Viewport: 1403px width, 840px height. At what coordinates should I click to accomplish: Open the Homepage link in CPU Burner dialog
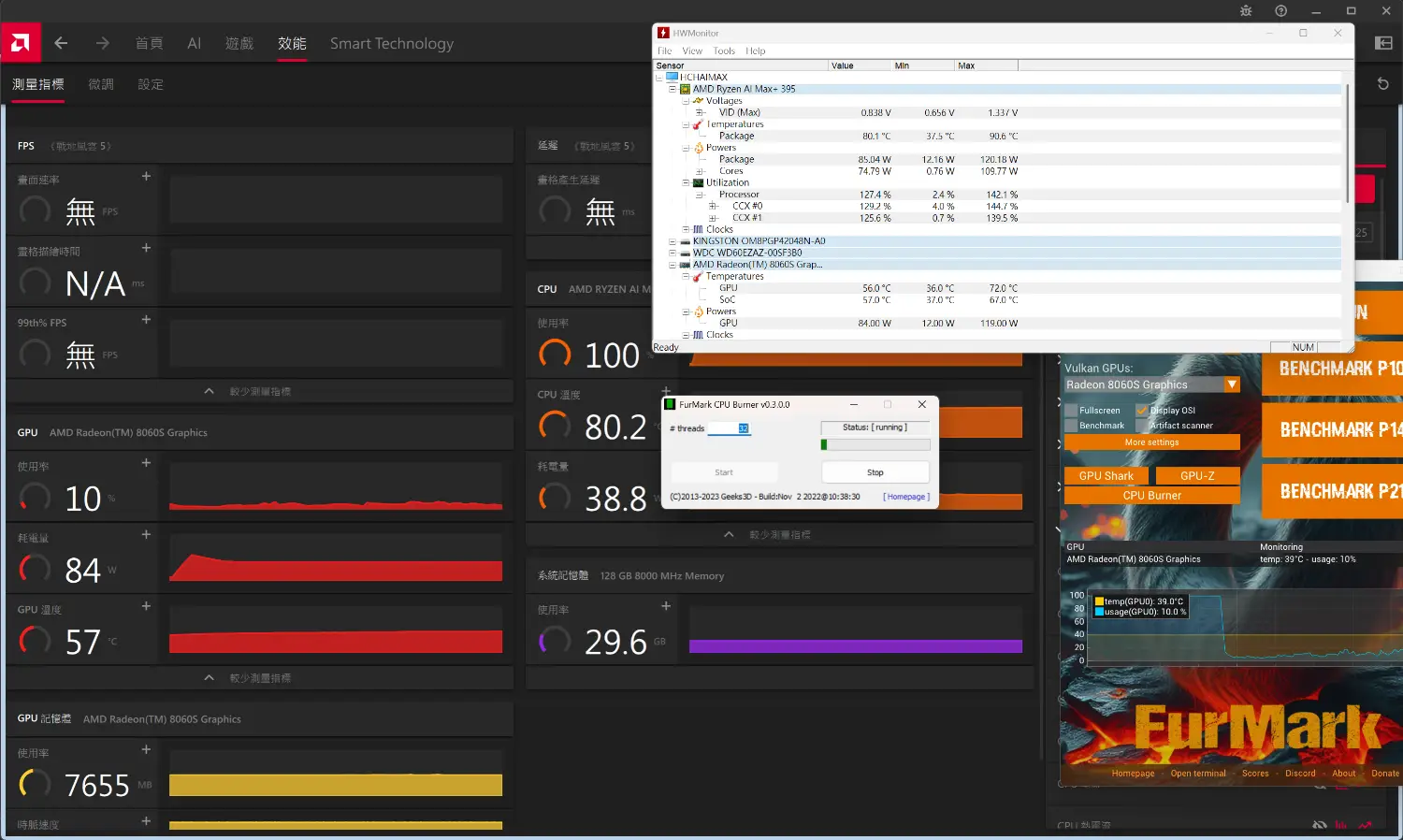tap(905, 497)
